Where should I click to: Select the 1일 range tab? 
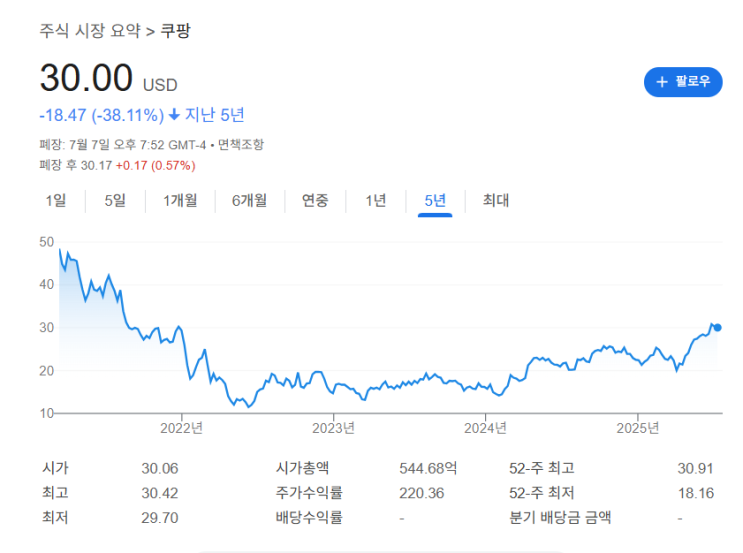[56, 200]
